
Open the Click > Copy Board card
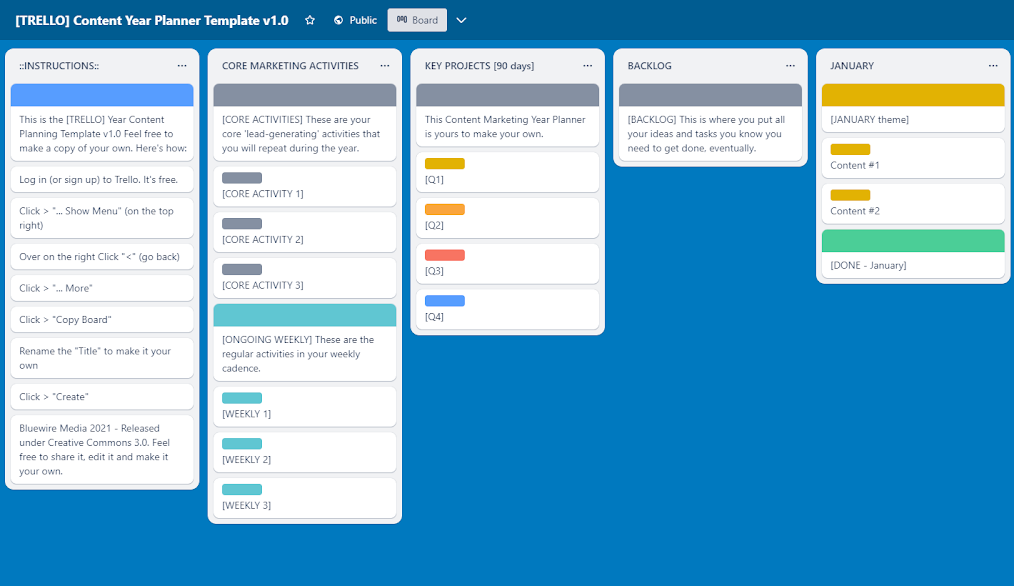[102, 319]
